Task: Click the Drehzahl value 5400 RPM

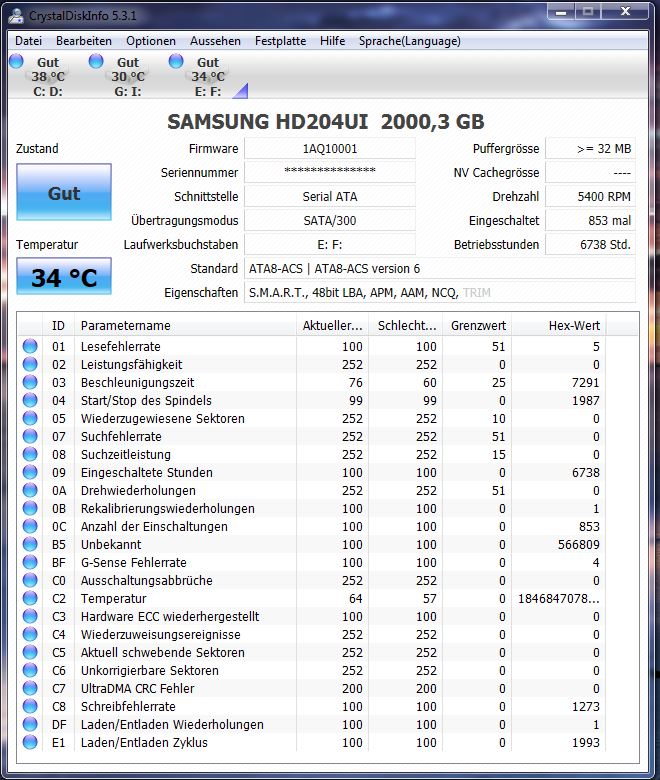Action: coord(590,196)
